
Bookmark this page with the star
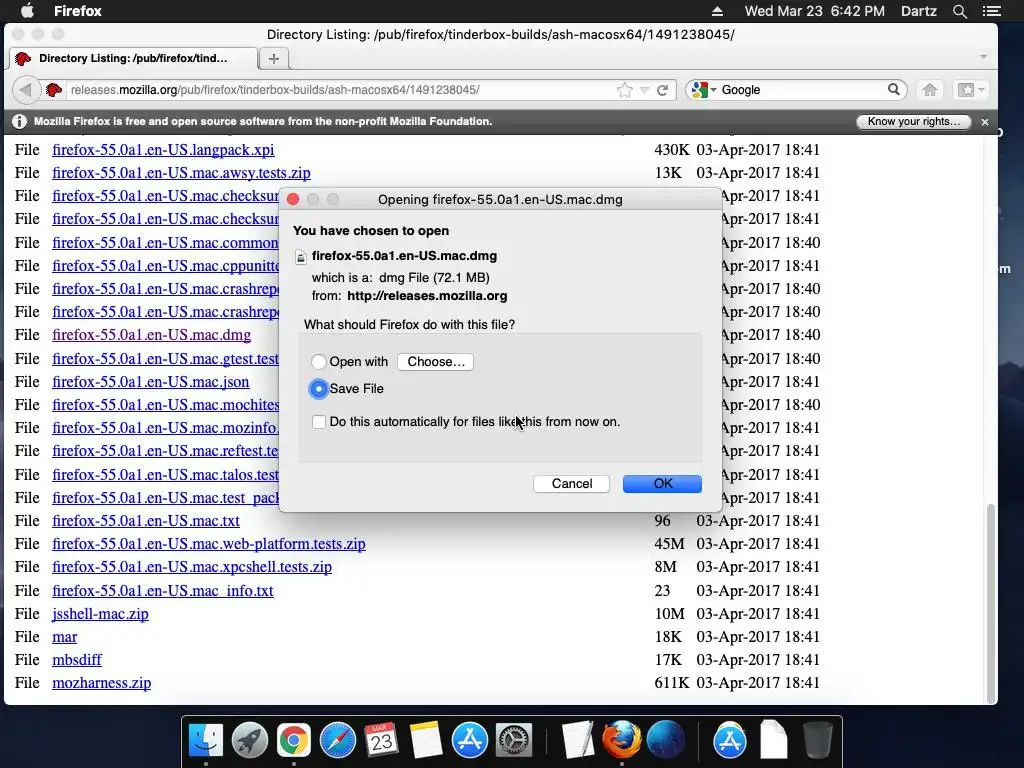(625, 89)
